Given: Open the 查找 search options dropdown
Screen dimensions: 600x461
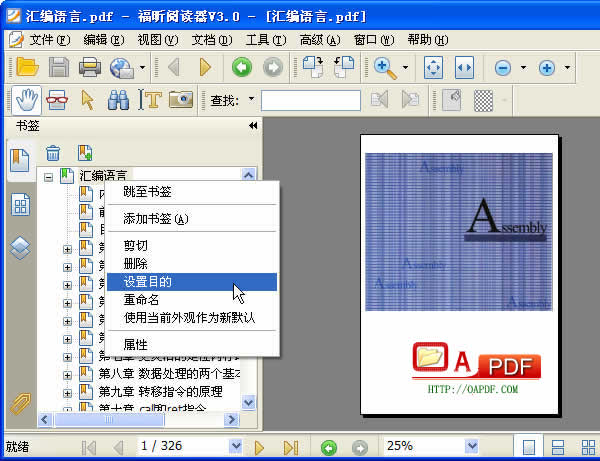Looking at the screenshot, I should point(251,99).
